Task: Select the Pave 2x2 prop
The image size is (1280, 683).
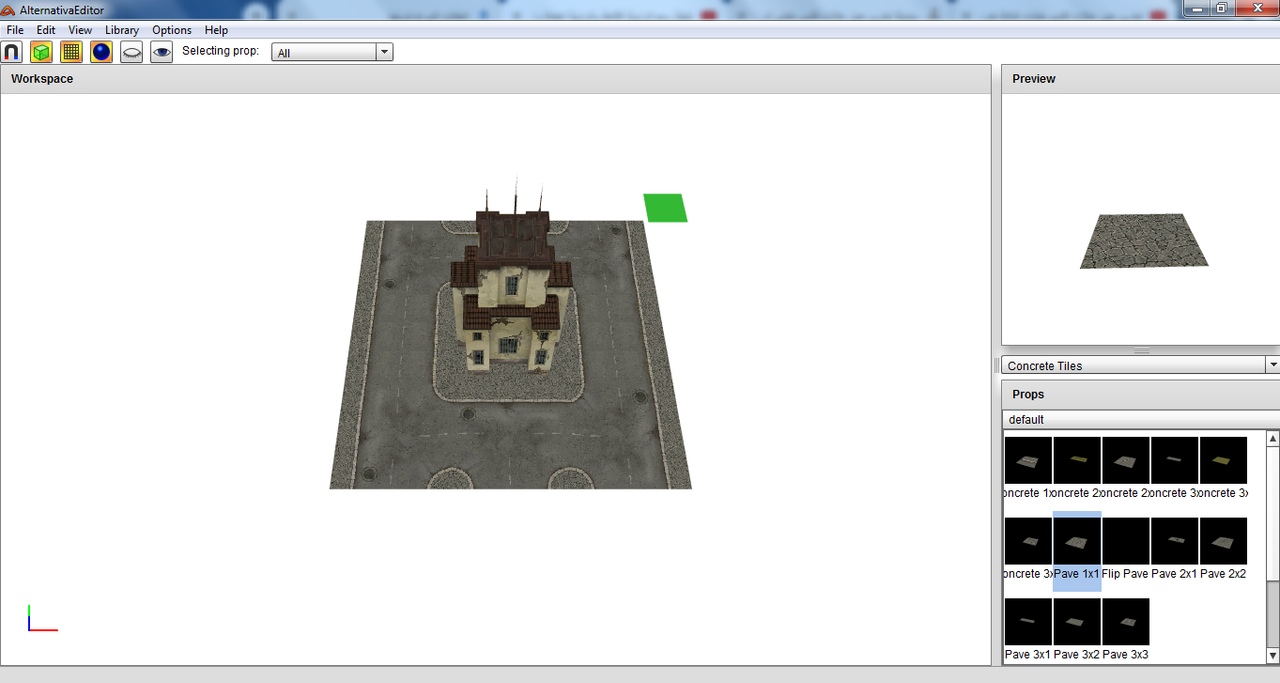Action: tap(1224, 549)
